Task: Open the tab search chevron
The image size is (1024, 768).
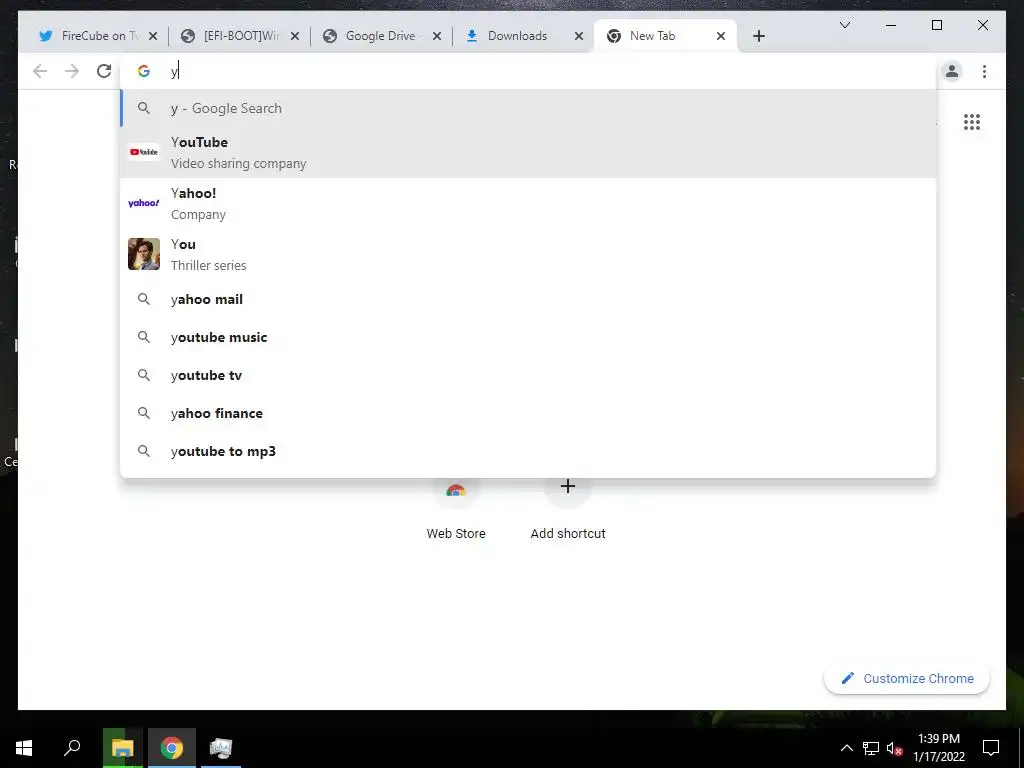Action: click(x=844, y=25)
